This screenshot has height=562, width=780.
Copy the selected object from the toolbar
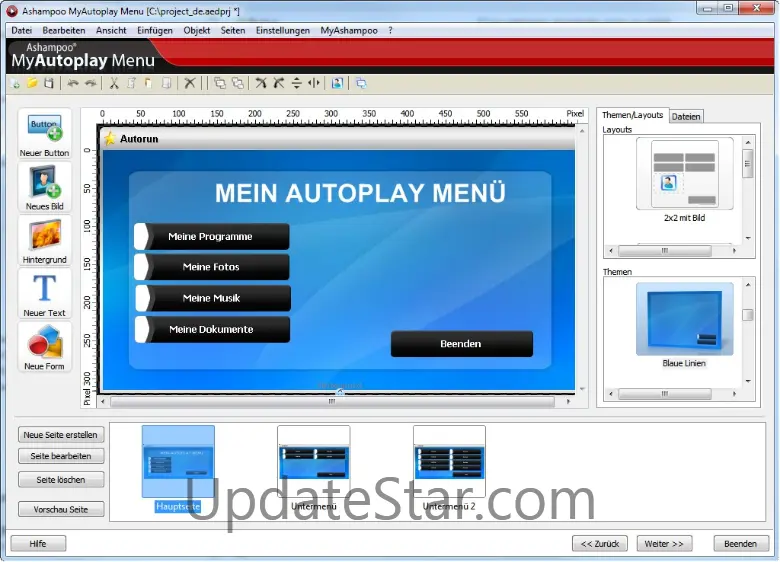(x=131, y=83)
